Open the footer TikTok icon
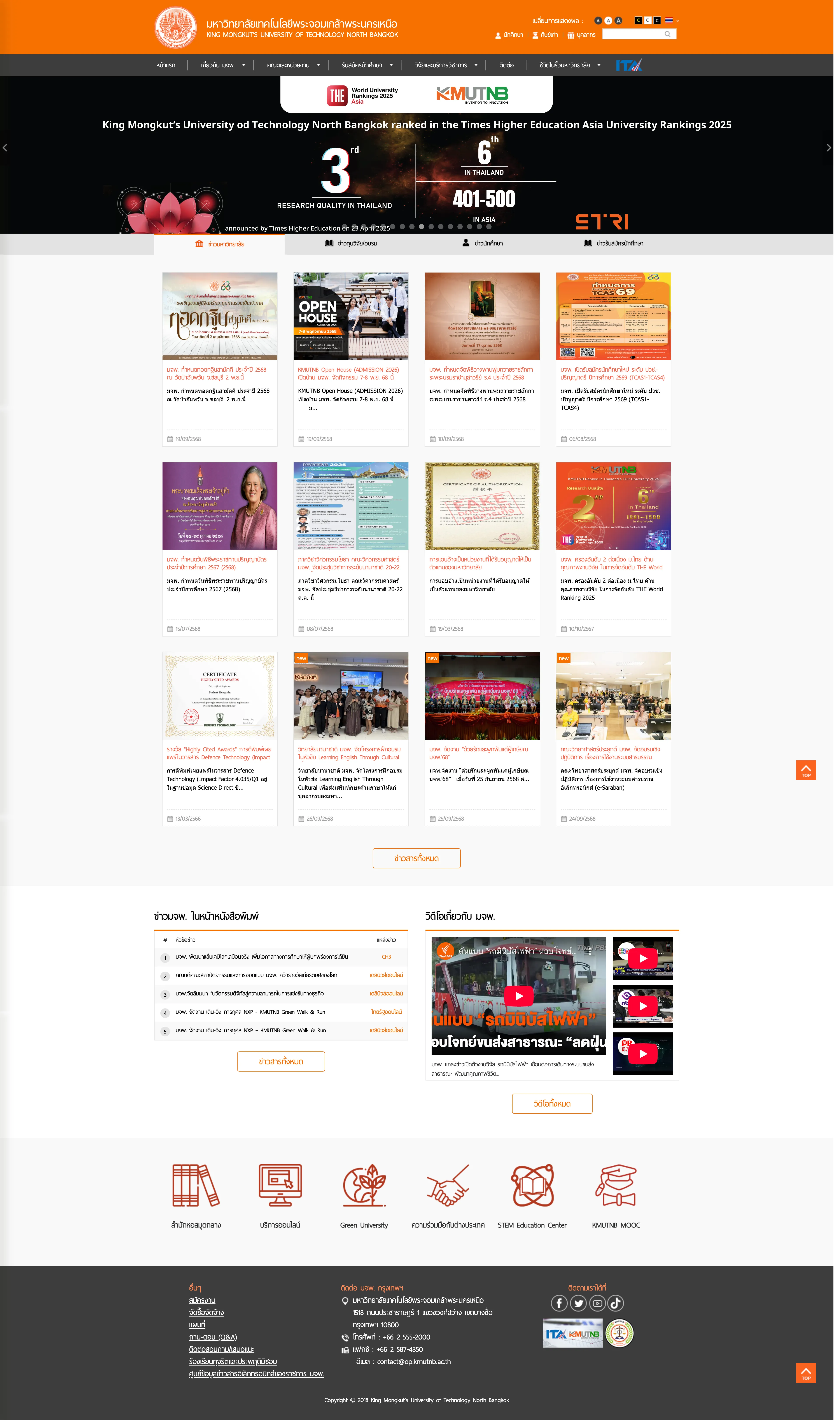The width and height of the screenshot is (840, 1420). click(x=616, y=1303)
